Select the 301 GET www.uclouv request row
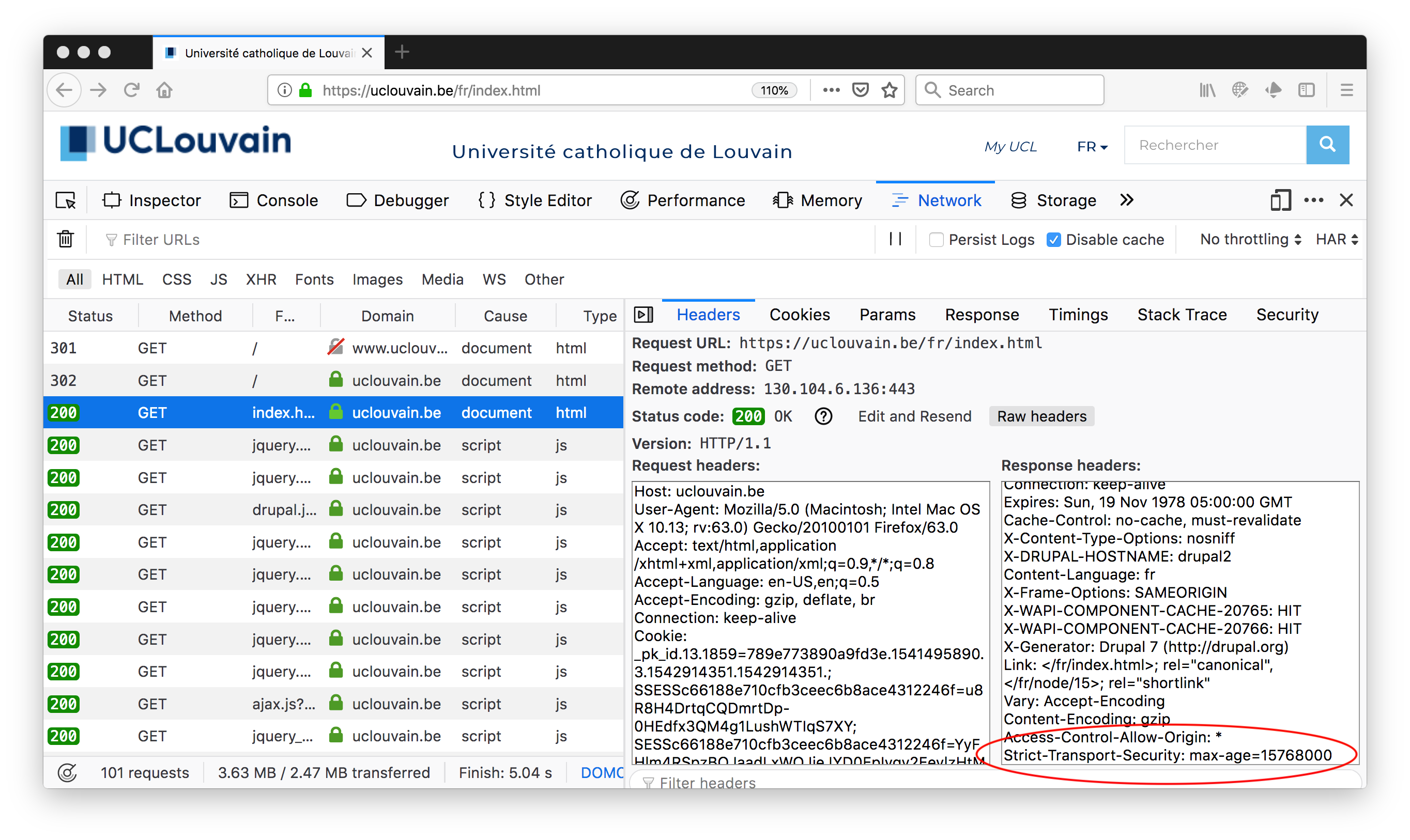1410x840 pixels. 333,348
